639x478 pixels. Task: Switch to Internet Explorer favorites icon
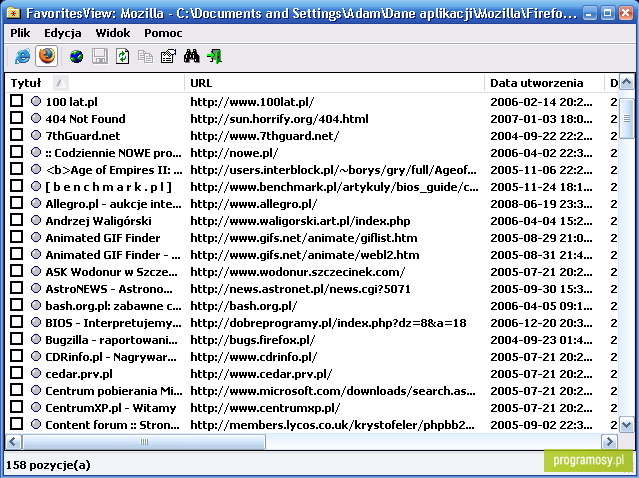(x=23, y=56)
